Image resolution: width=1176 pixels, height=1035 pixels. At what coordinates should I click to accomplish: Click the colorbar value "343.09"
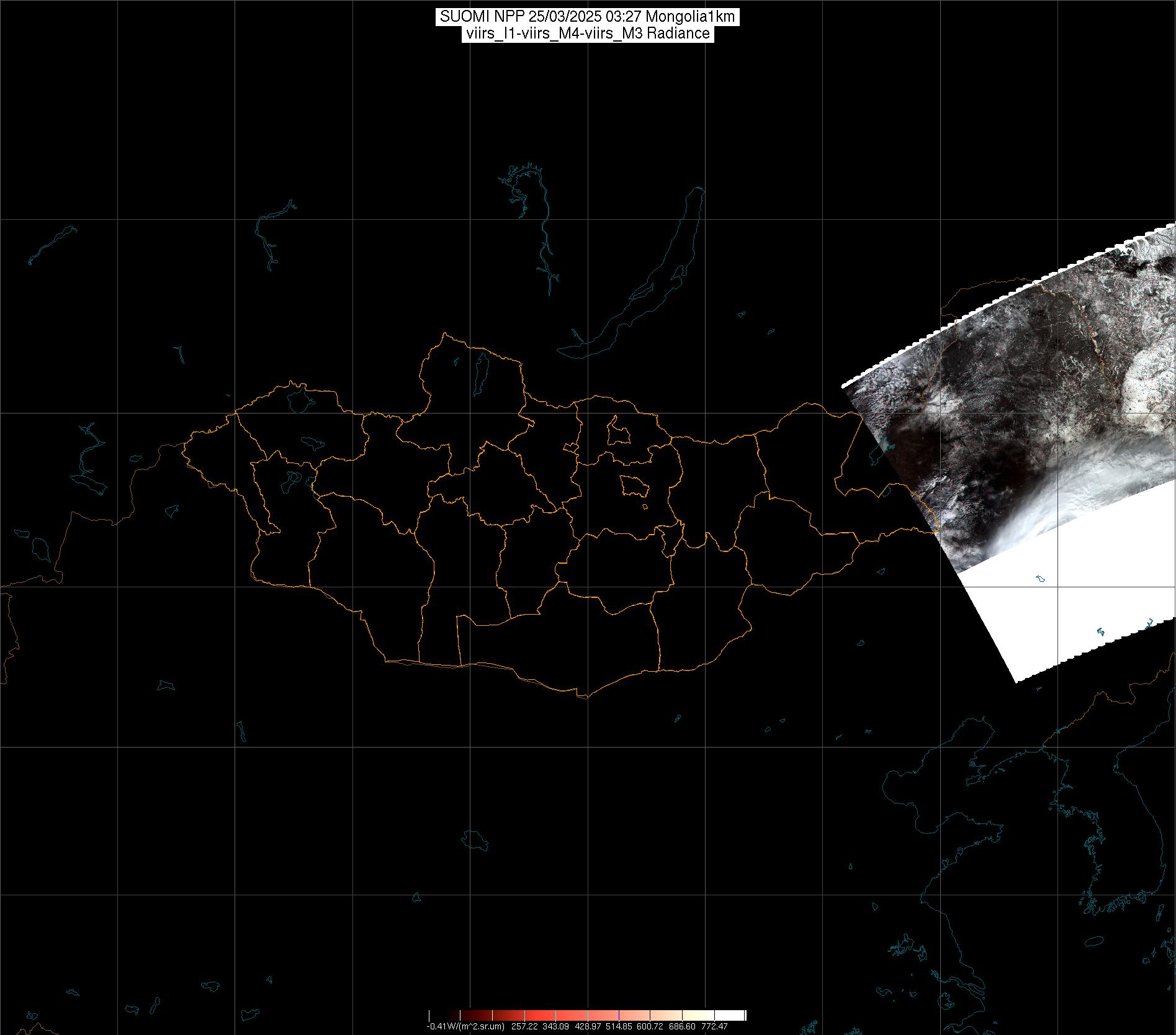coord(556,1026)
